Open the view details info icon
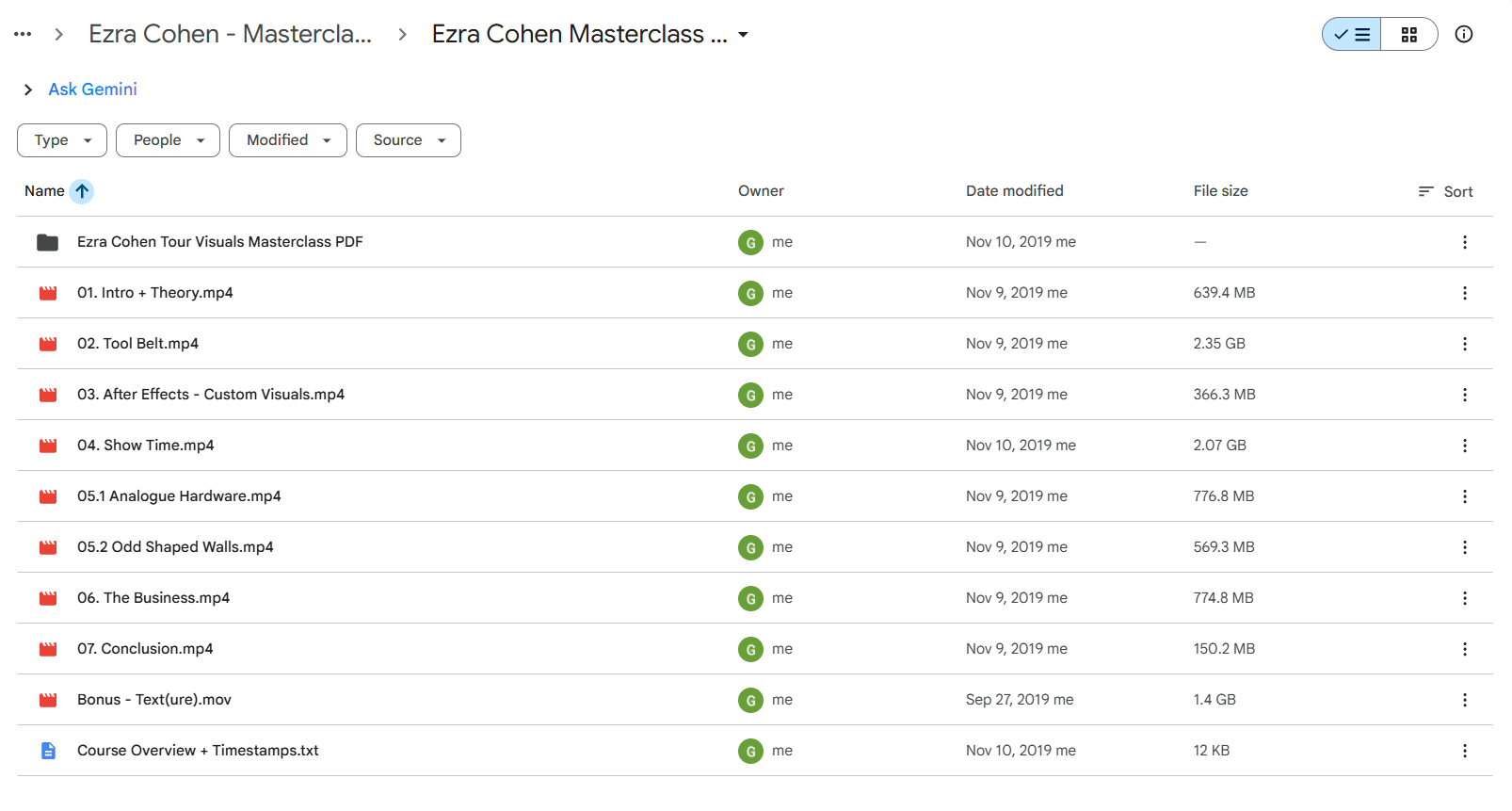 [x=1464, y=34]
